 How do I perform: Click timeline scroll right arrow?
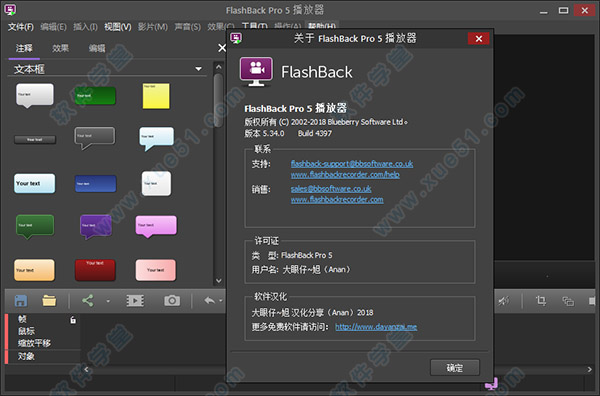tap(589, 369)
